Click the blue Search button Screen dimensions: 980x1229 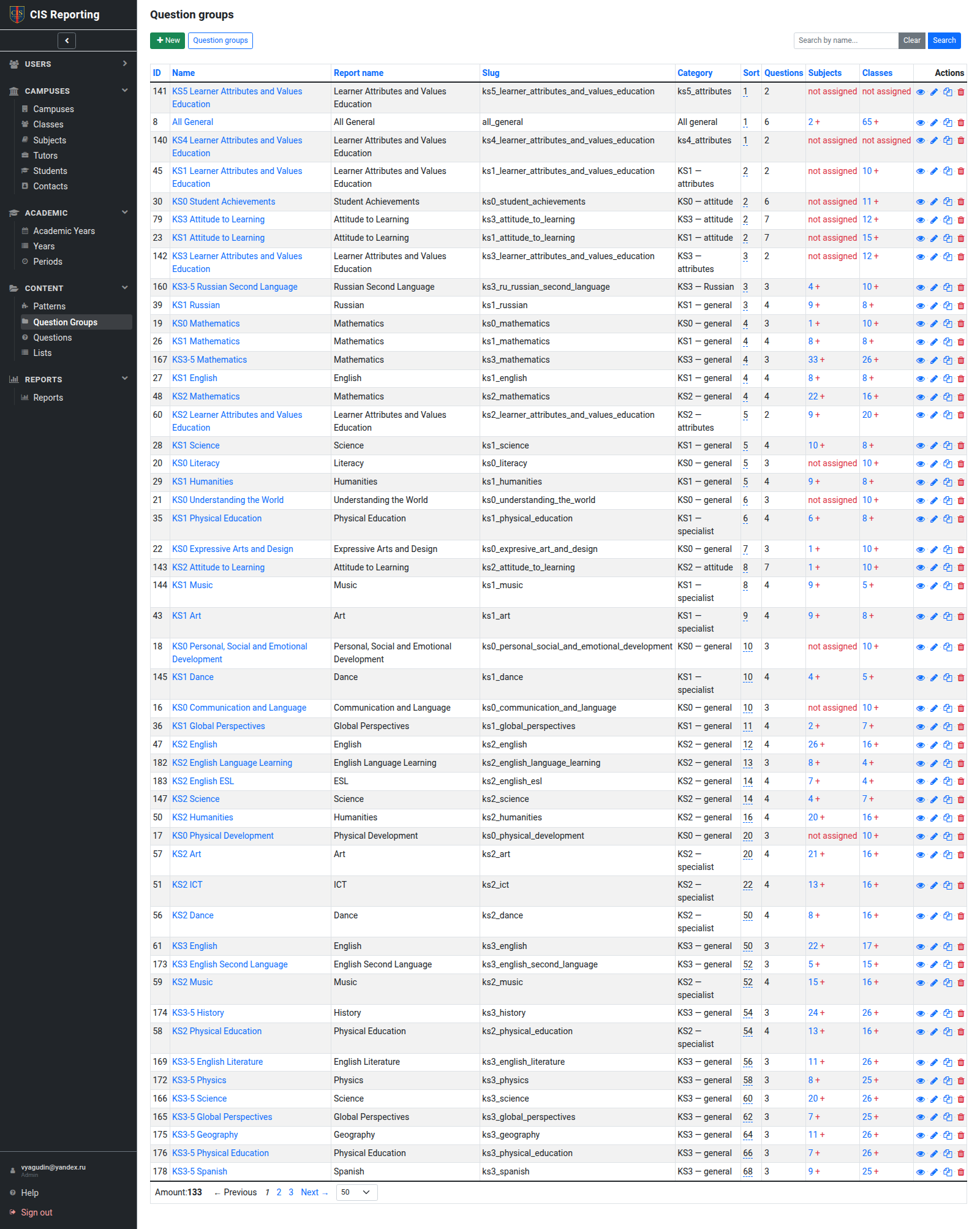click(x=944, y=40)
